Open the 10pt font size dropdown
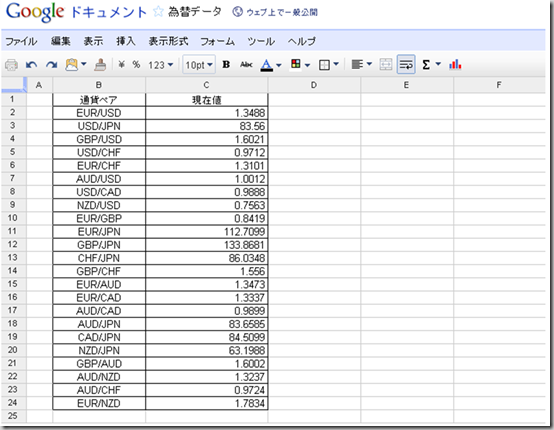554x430 pixels. pyautogui.click(x=199, y=65)
